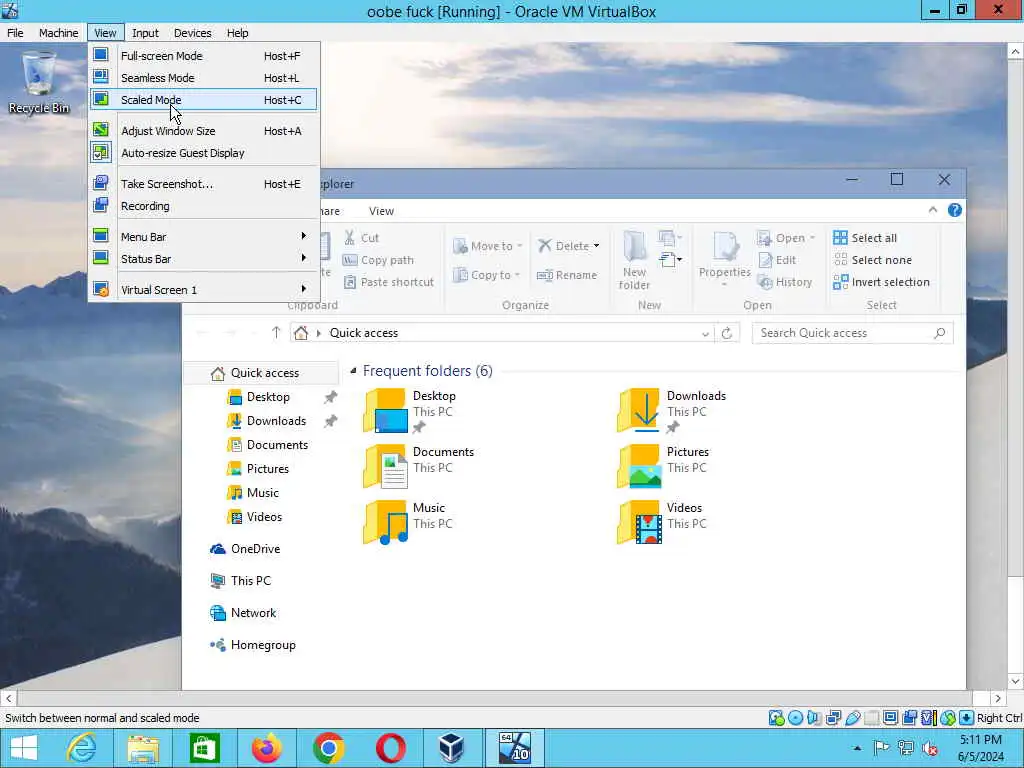
Task: Open guest Explorer View ribbon tab
Action: coord(381,211)
